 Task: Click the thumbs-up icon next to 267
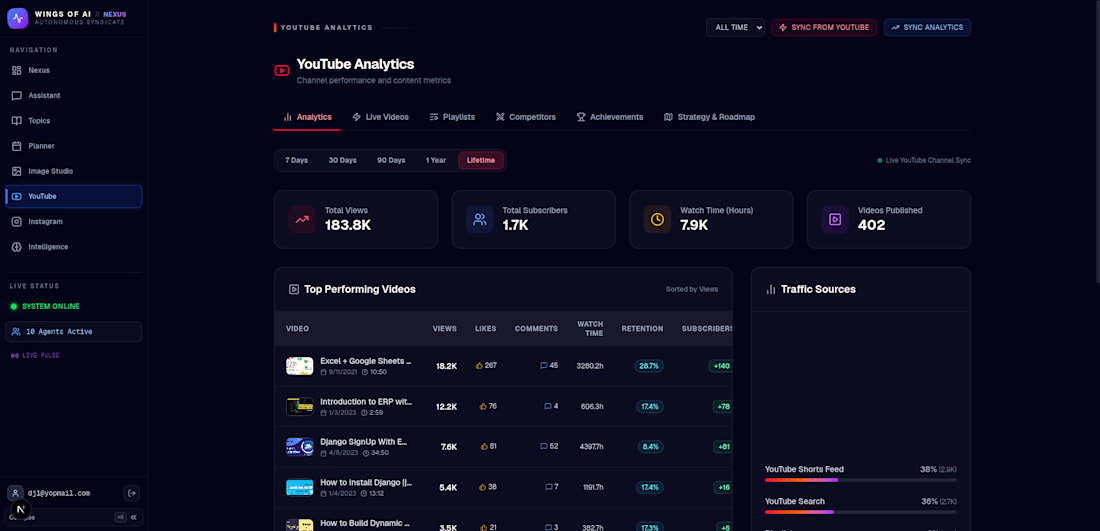[480, 365]
